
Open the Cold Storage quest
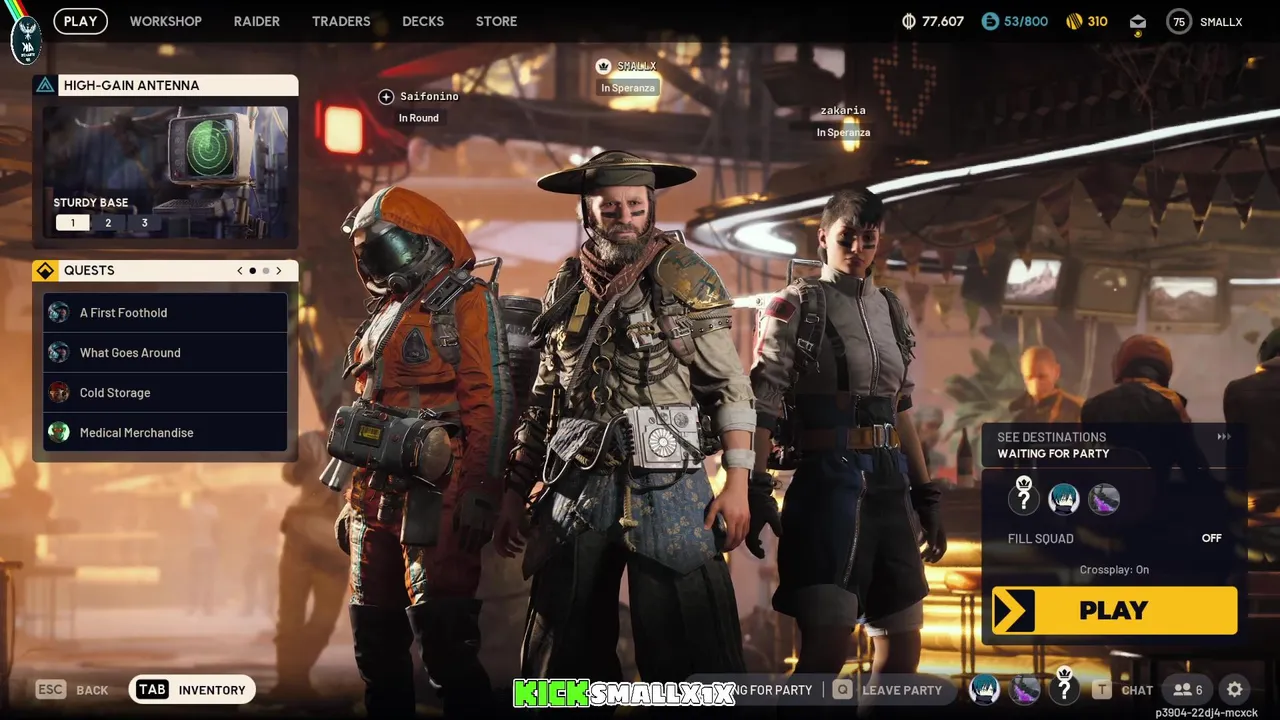(x=165, y=393)
